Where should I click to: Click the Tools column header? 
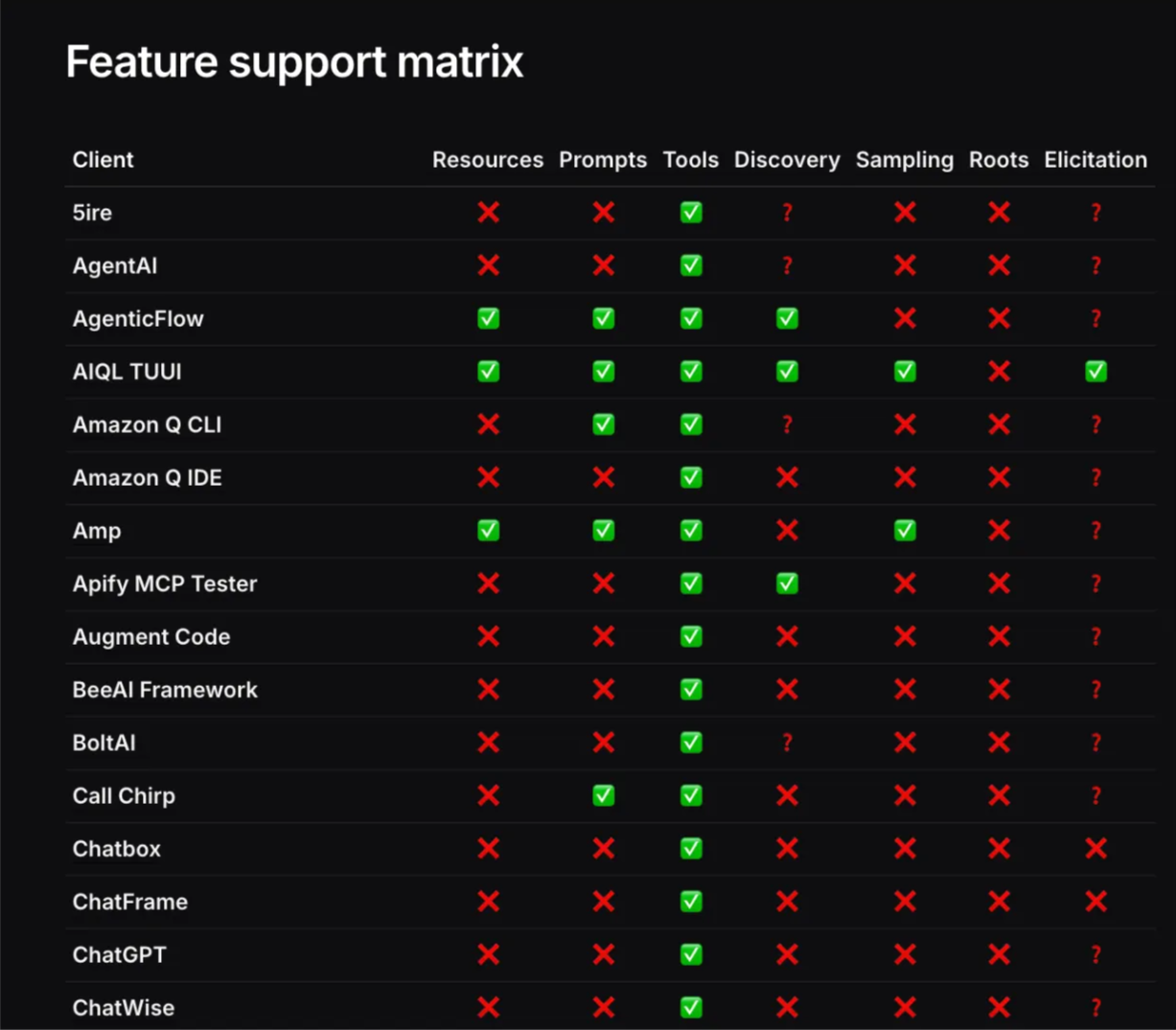[x=691, y=160]
